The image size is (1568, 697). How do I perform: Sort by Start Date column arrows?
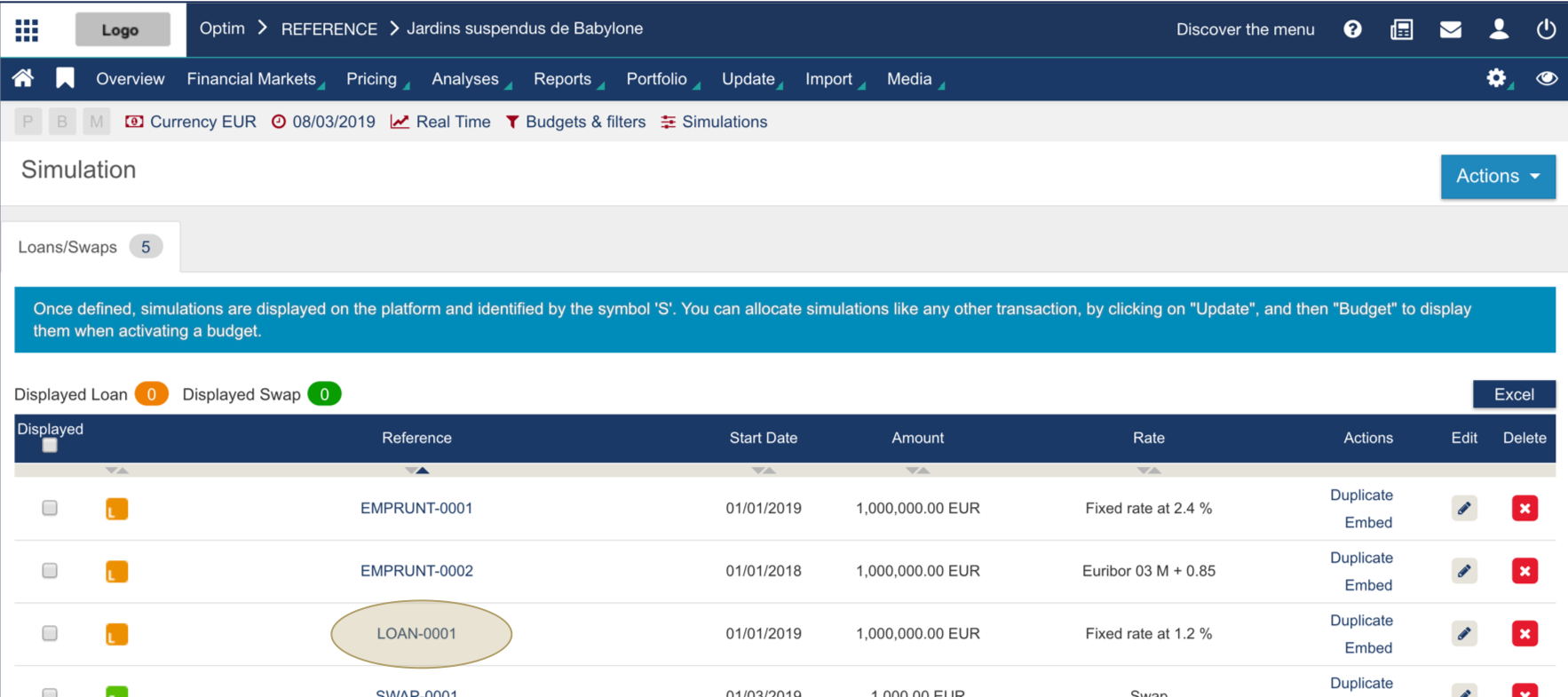764,470
